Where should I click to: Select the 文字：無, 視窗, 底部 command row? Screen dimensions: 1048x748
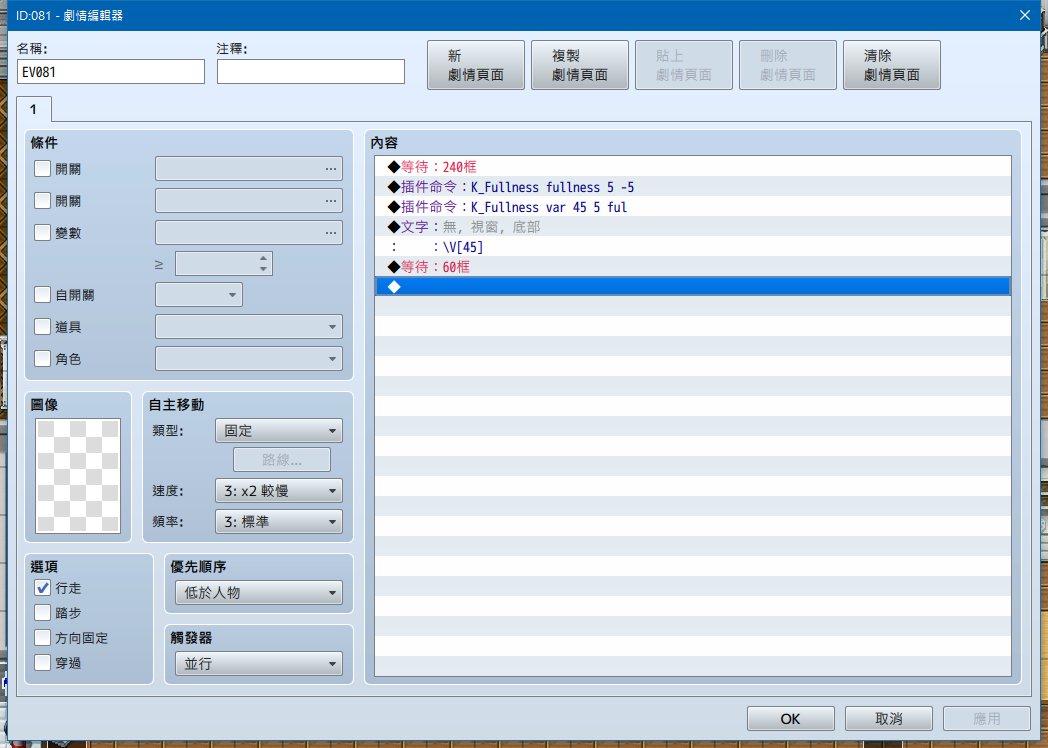[692, 227]
